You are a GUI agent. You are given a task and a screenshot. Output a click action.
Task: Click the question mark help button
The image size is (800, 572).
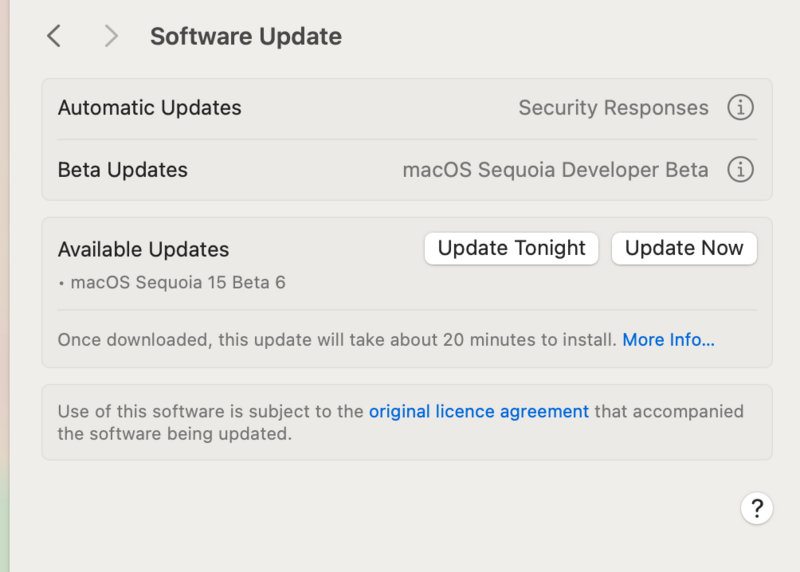click(x=757, y=507)
